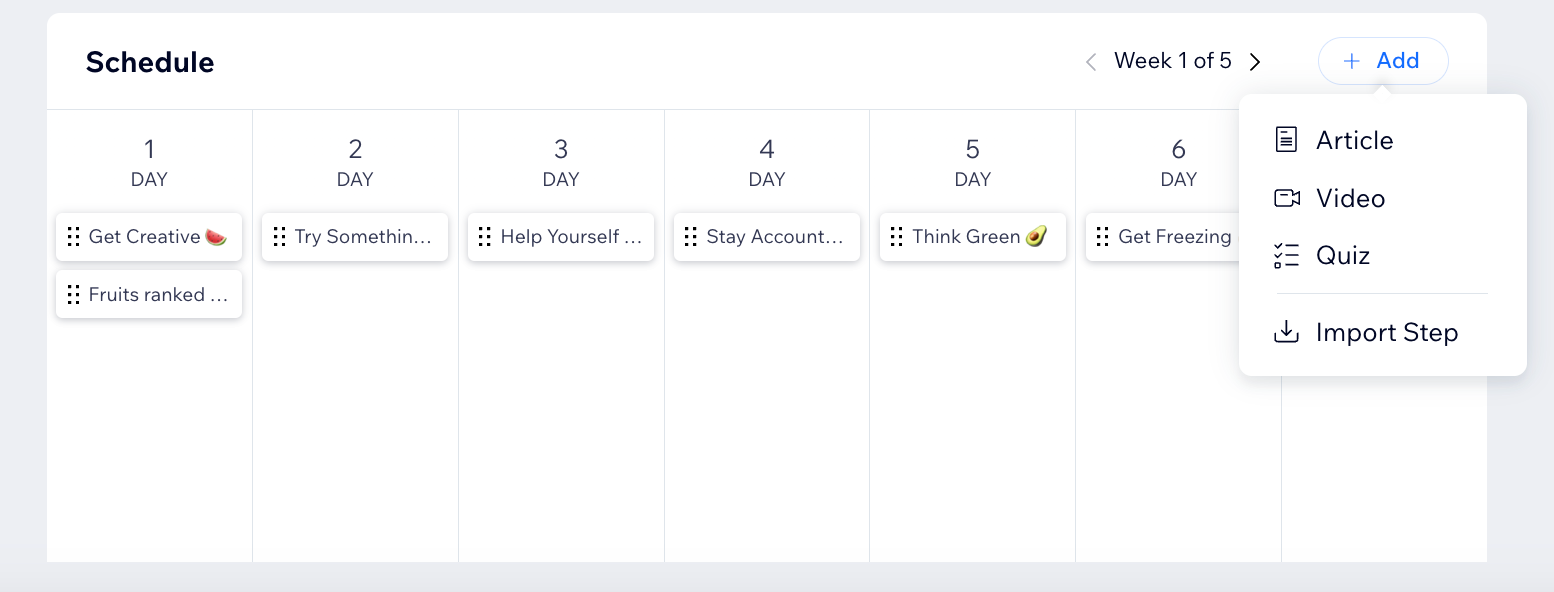Click the Video camera icon
The image size is (1554, 592).
coord(1286,198)
